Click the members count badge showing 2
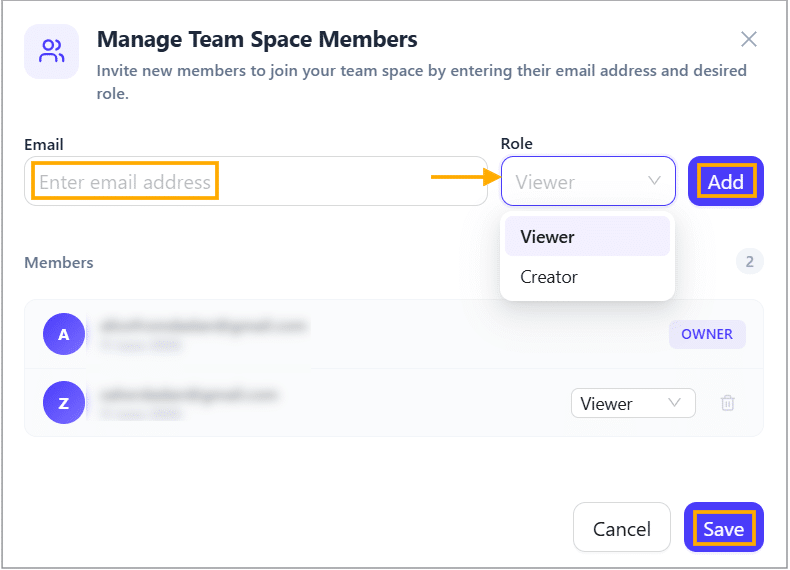The height and width of the screenshot is (570, 790). 750,262
